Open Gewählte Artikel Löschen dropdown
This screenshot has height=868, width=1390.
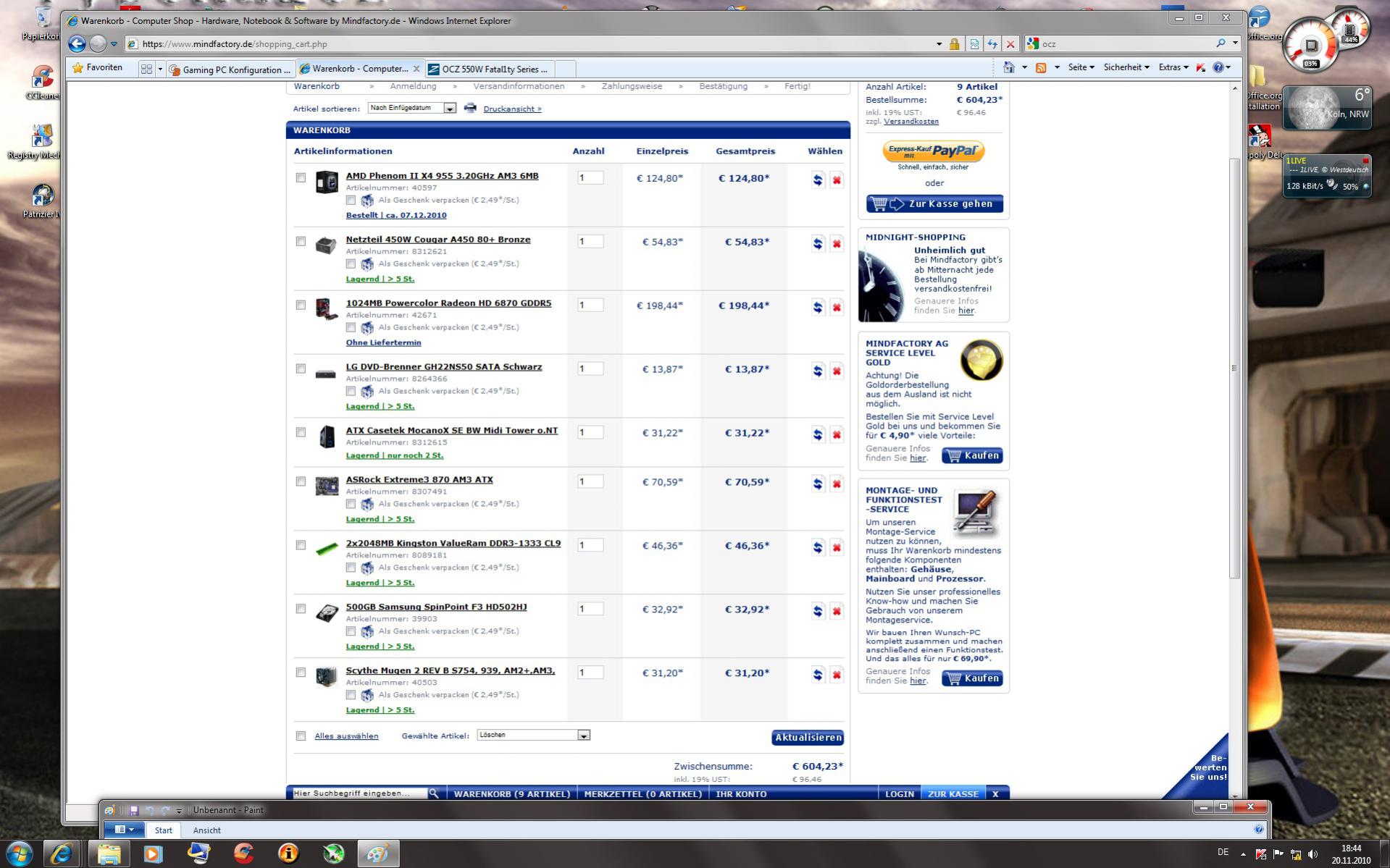coord(534,735)
